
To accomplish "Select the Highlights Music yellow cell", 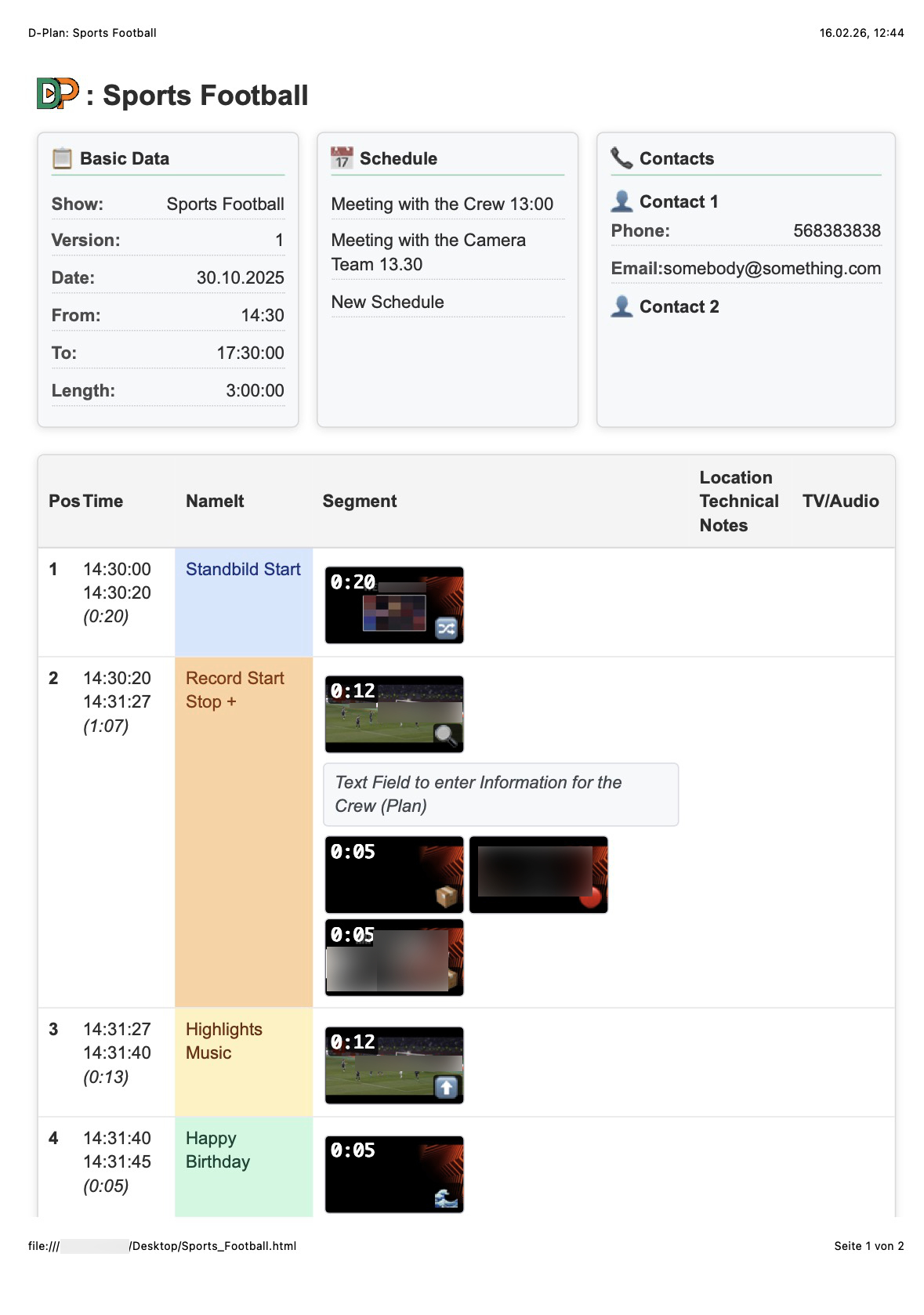I will point(244,1062).
